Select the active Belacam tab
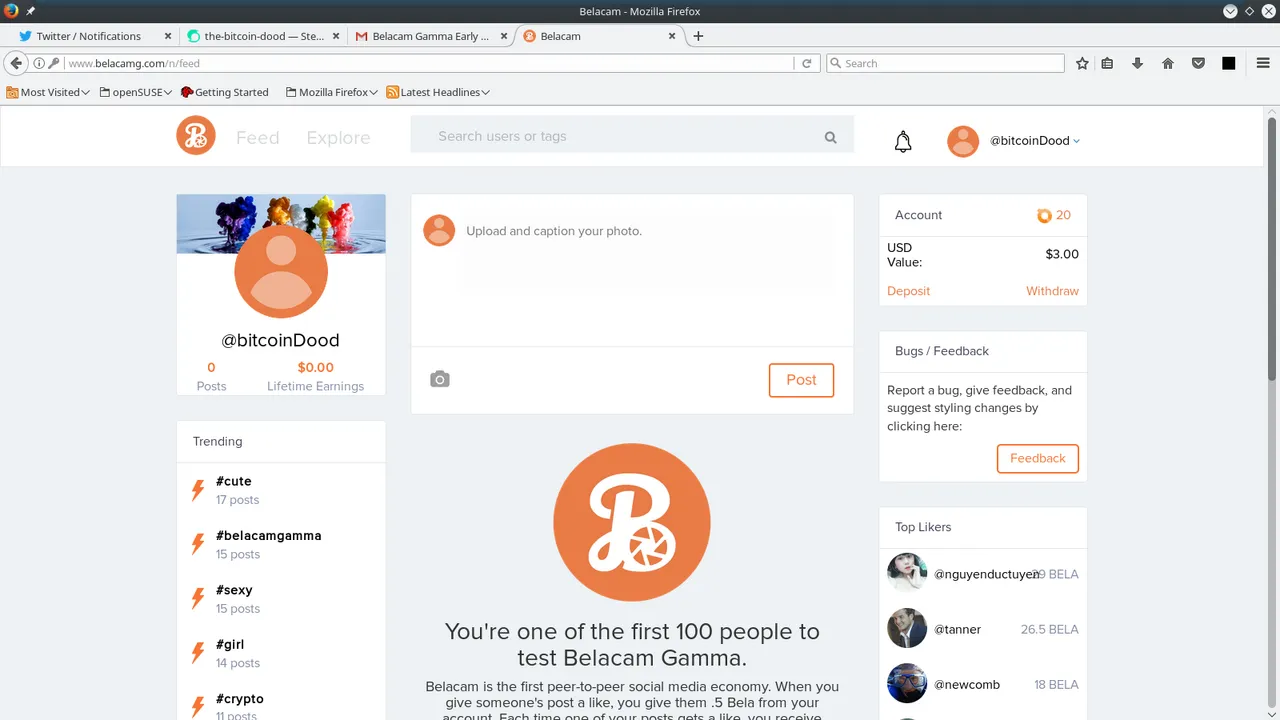 tap(601, 36)
